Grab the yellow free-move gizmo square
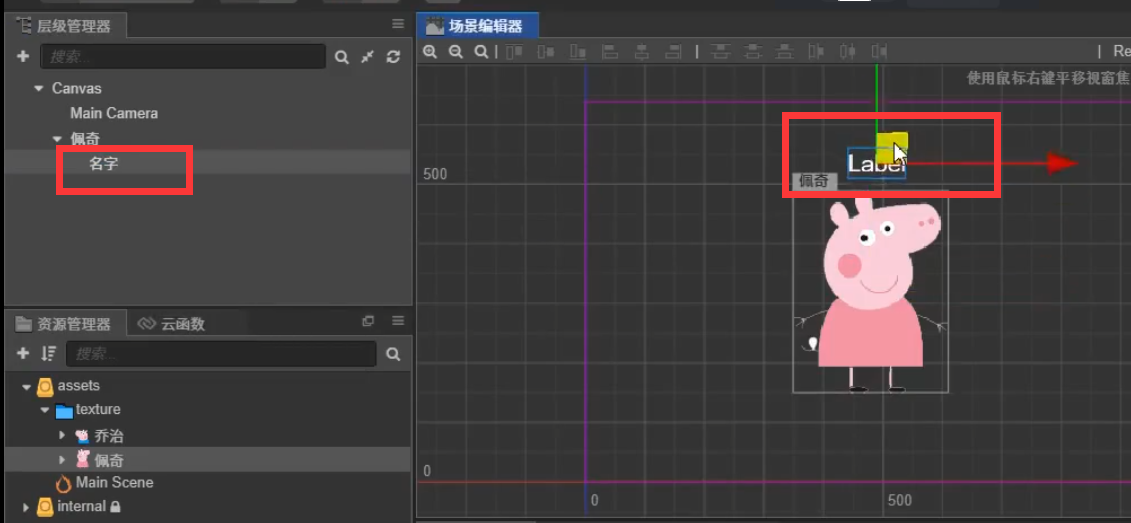Viewport: 1131px width, 523px height. tap(890, 146)
